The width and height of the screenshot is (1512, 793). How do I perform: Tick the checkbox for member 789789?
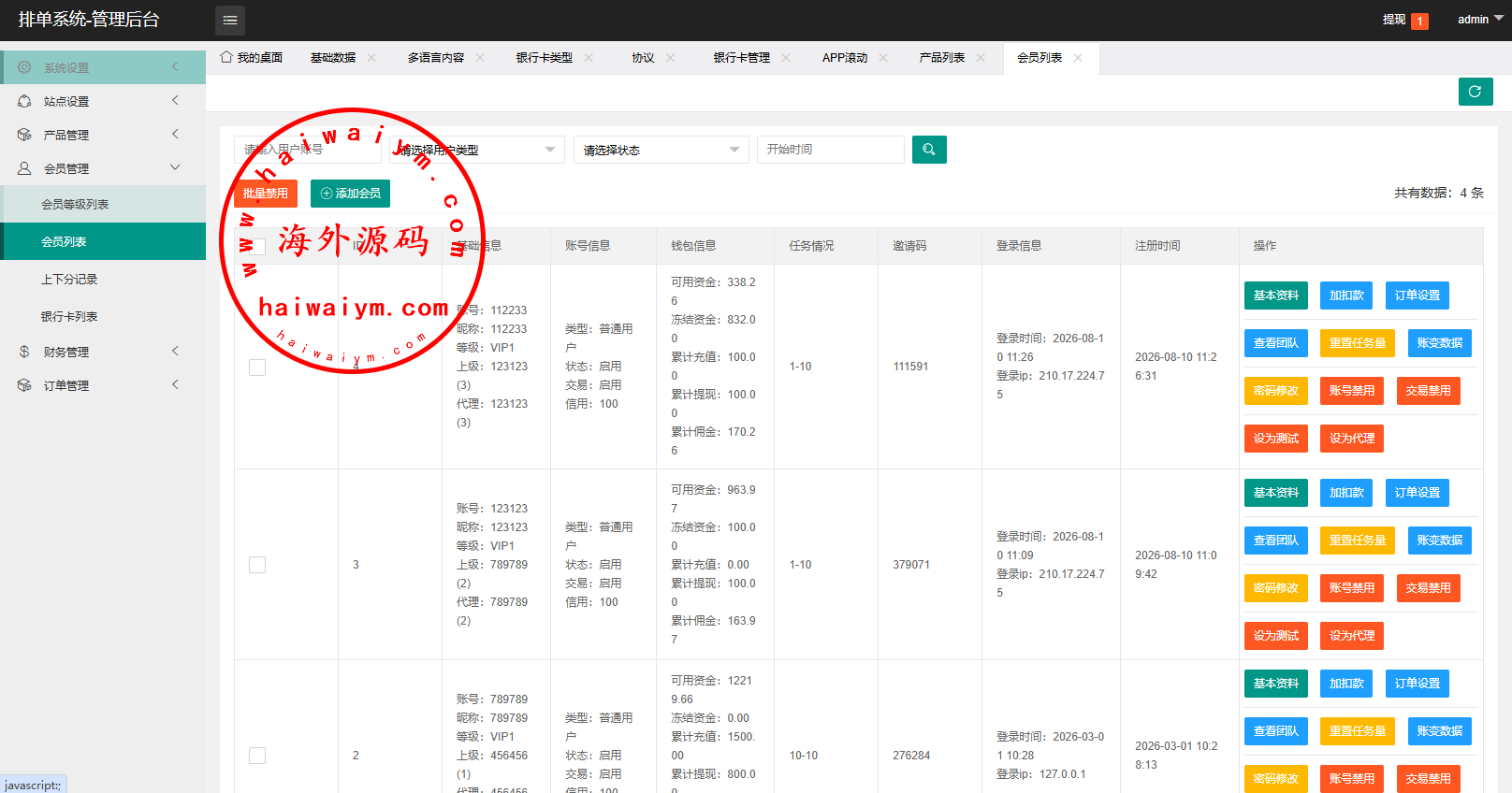257,756
